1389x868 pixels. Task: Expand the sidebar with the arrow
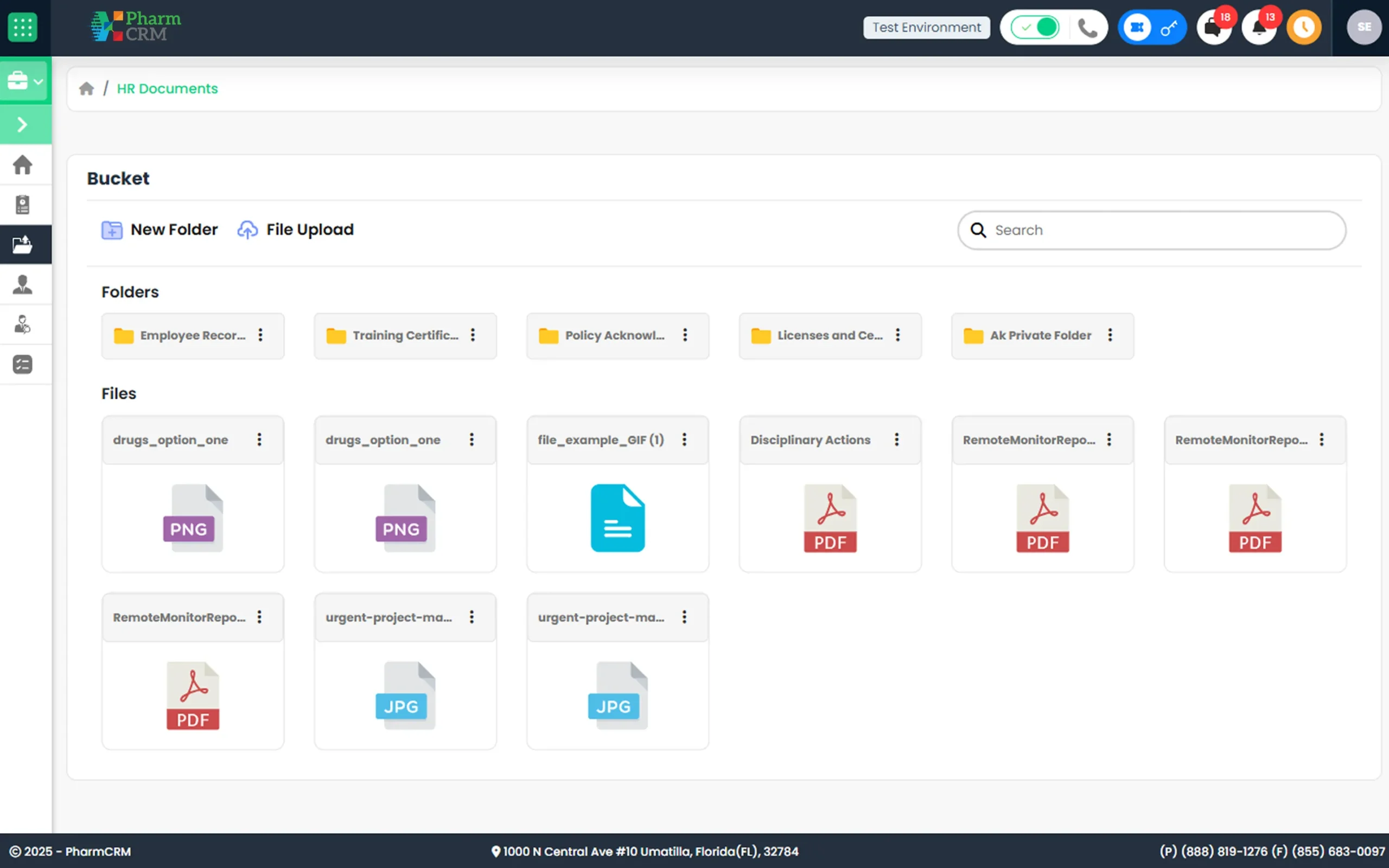tap(23, 125)
